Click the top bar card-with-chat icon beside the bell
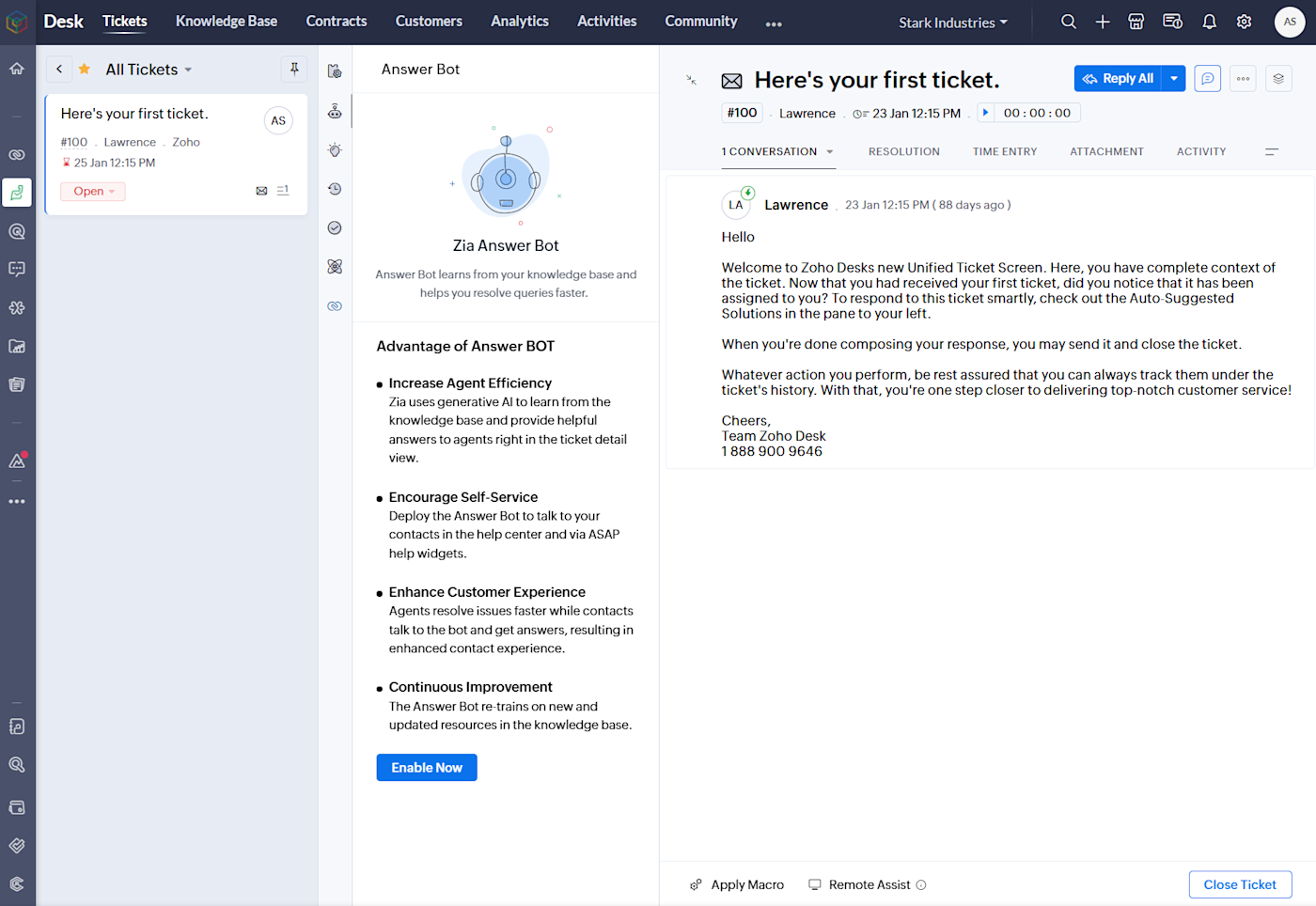Image resolution: width=1316 pixels, height=906 pixels. [x=1172, y=22]
